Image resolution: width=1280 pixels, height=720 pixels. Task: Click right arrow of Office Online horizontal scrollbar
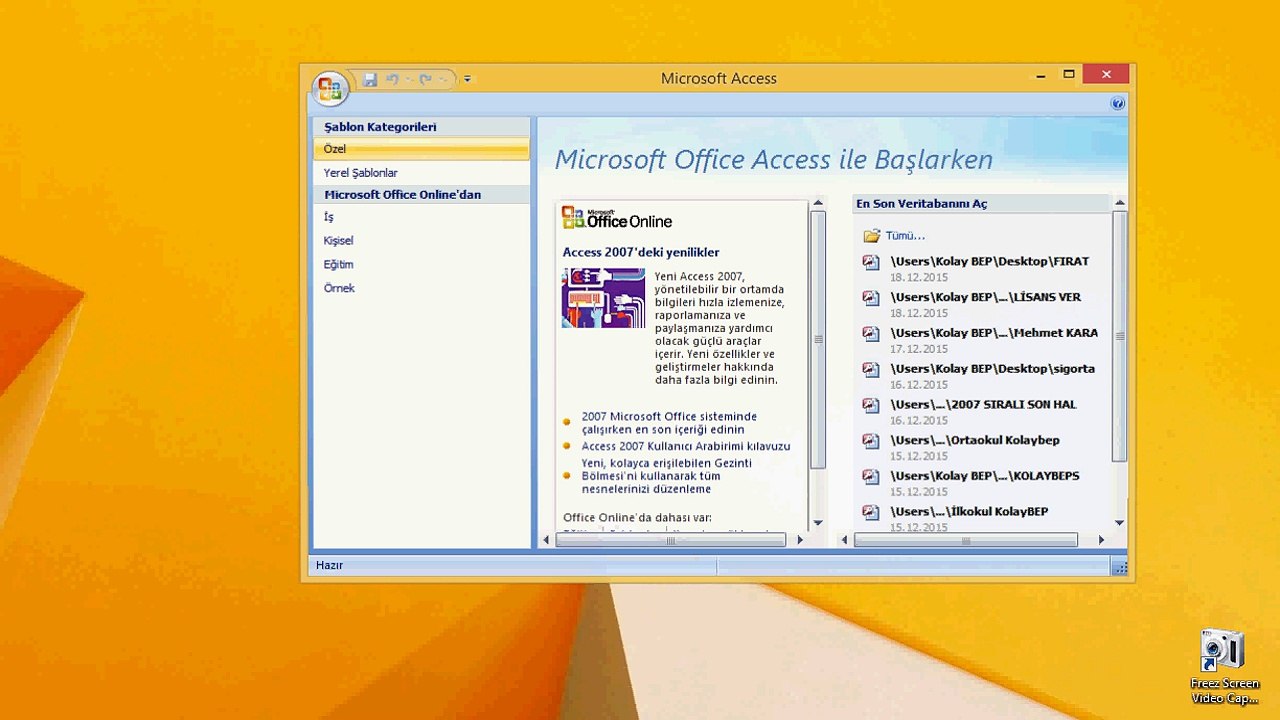click(799, 540)
